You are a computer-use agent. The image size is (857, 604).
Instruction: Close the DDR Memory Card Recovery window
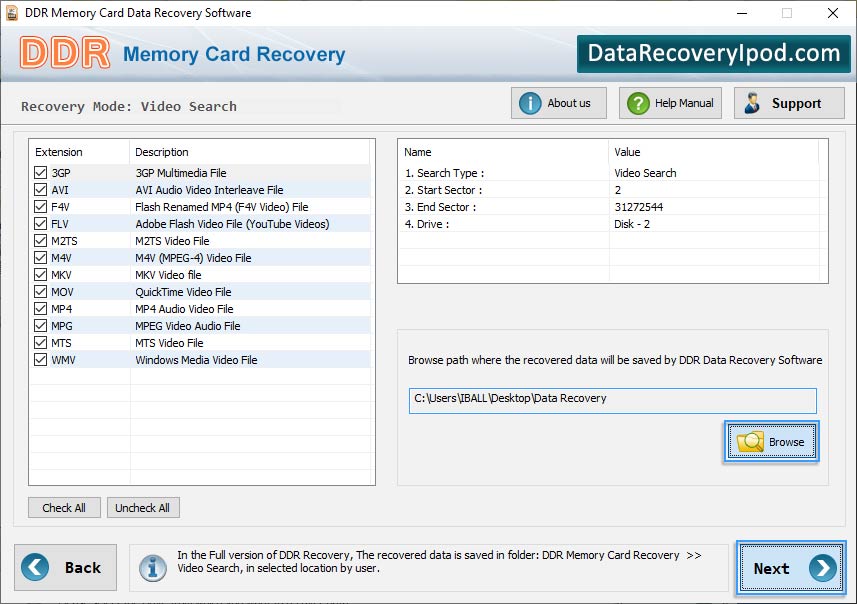[832, 13]
